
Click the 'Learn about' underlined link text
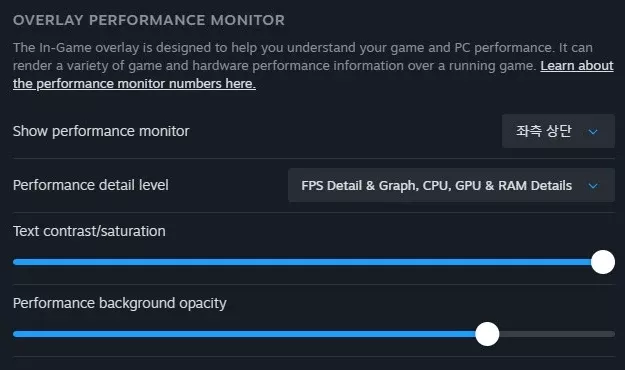pos(577,66)
